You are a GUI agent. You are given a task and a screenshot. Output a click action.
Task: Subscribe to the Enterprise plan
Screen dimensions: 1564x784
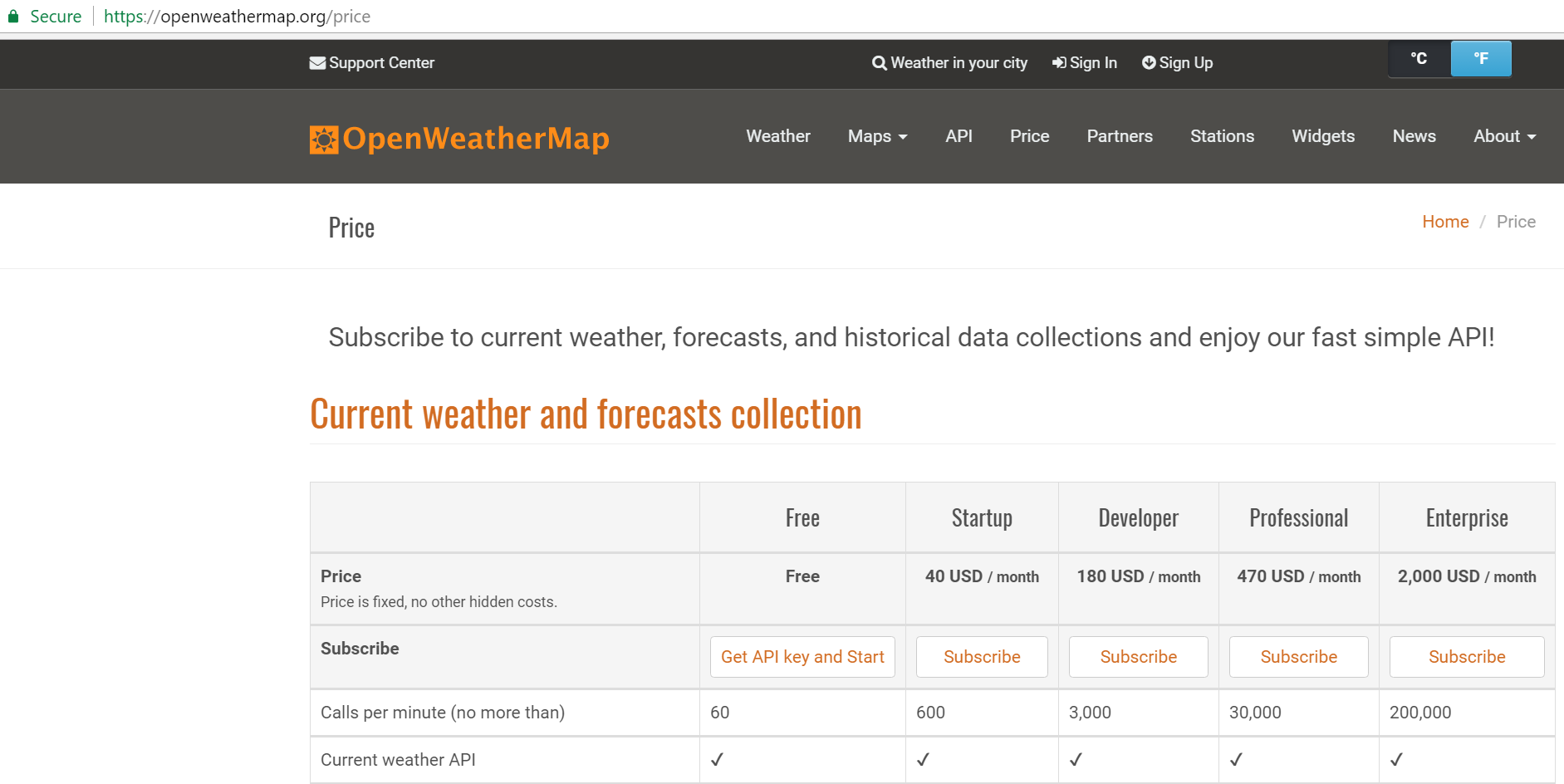point(1467,657)
